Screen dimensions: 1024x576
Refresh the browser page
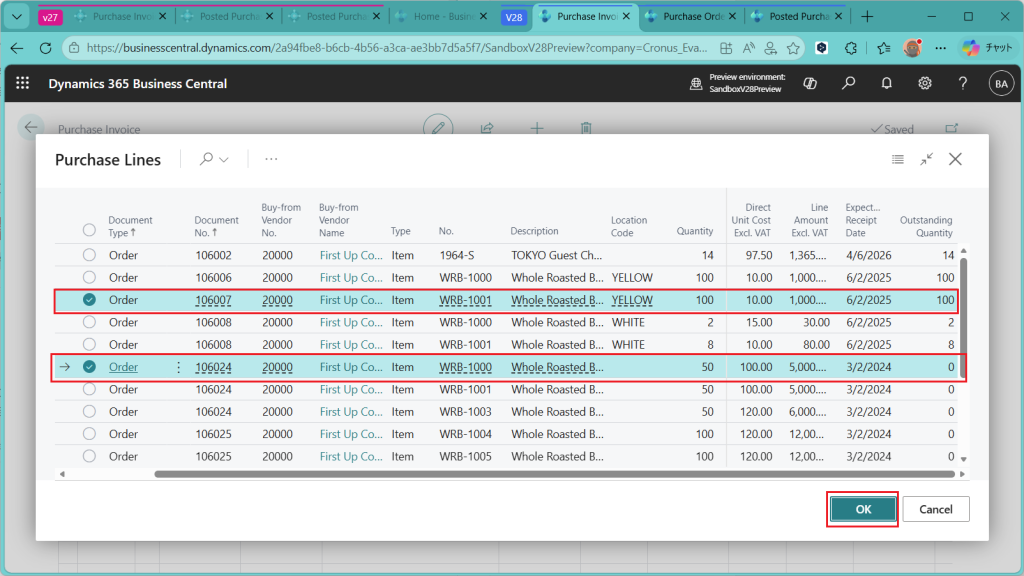click(45, 48)
